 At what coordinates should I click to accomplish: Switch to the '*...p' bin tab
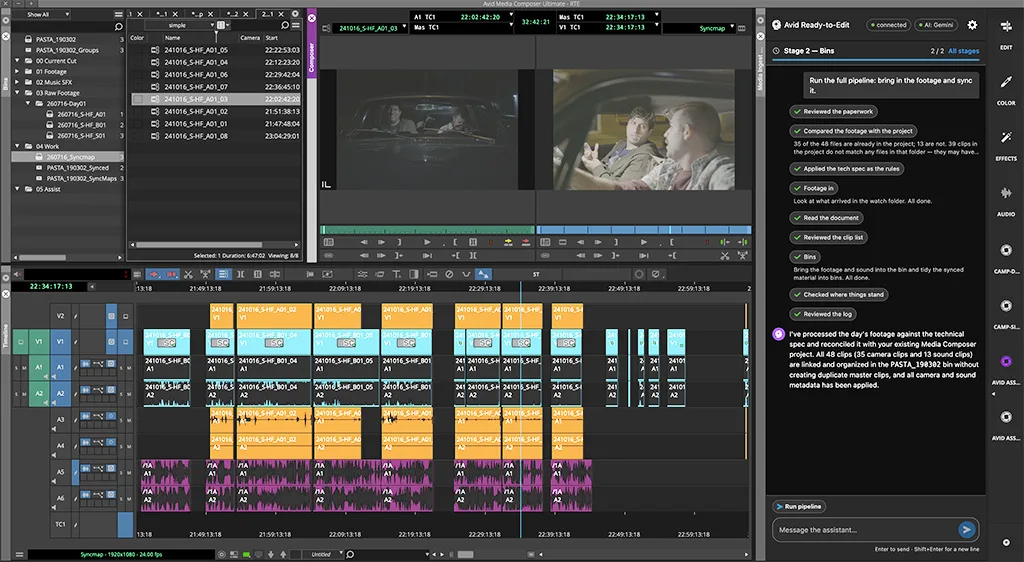[201, 14]
